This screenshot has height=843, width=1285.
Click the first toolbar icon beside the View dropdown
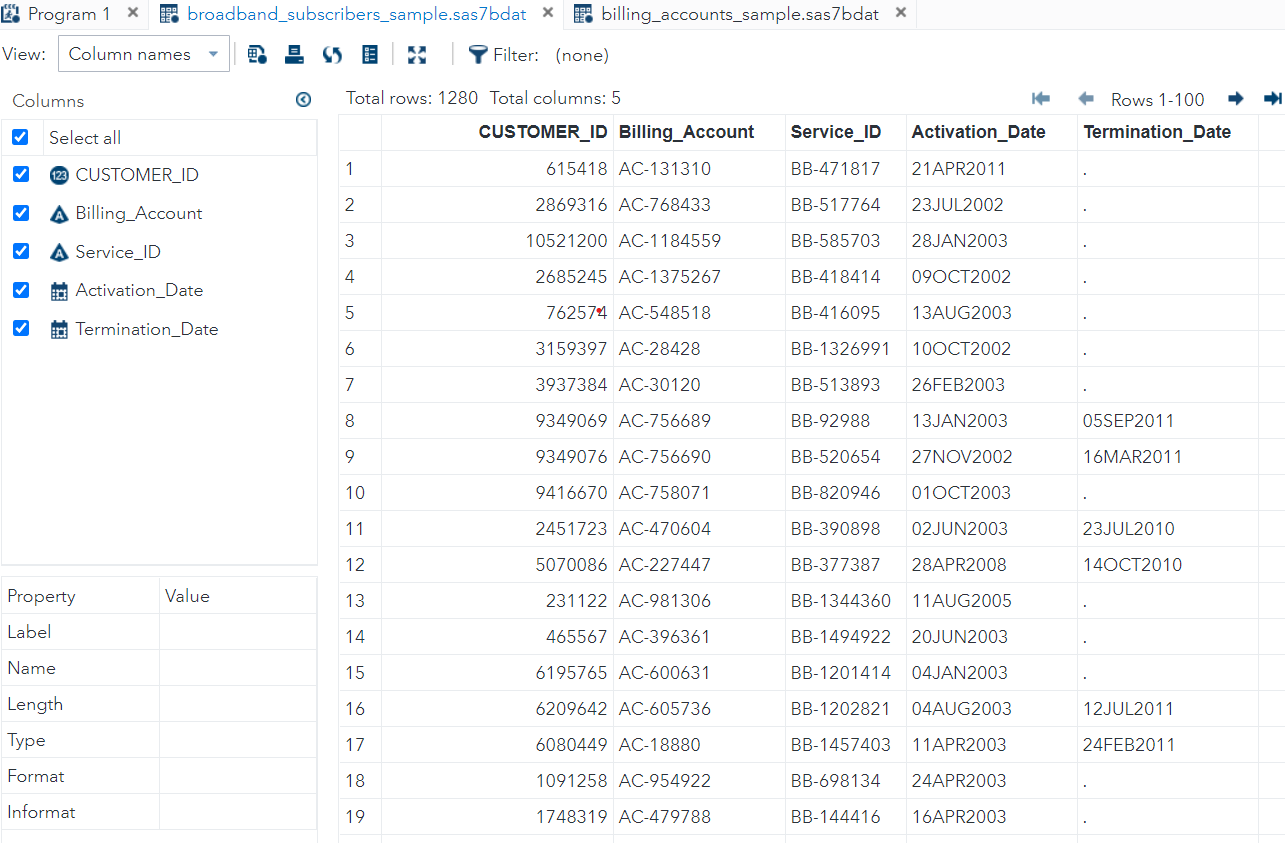tap(257, 55)
